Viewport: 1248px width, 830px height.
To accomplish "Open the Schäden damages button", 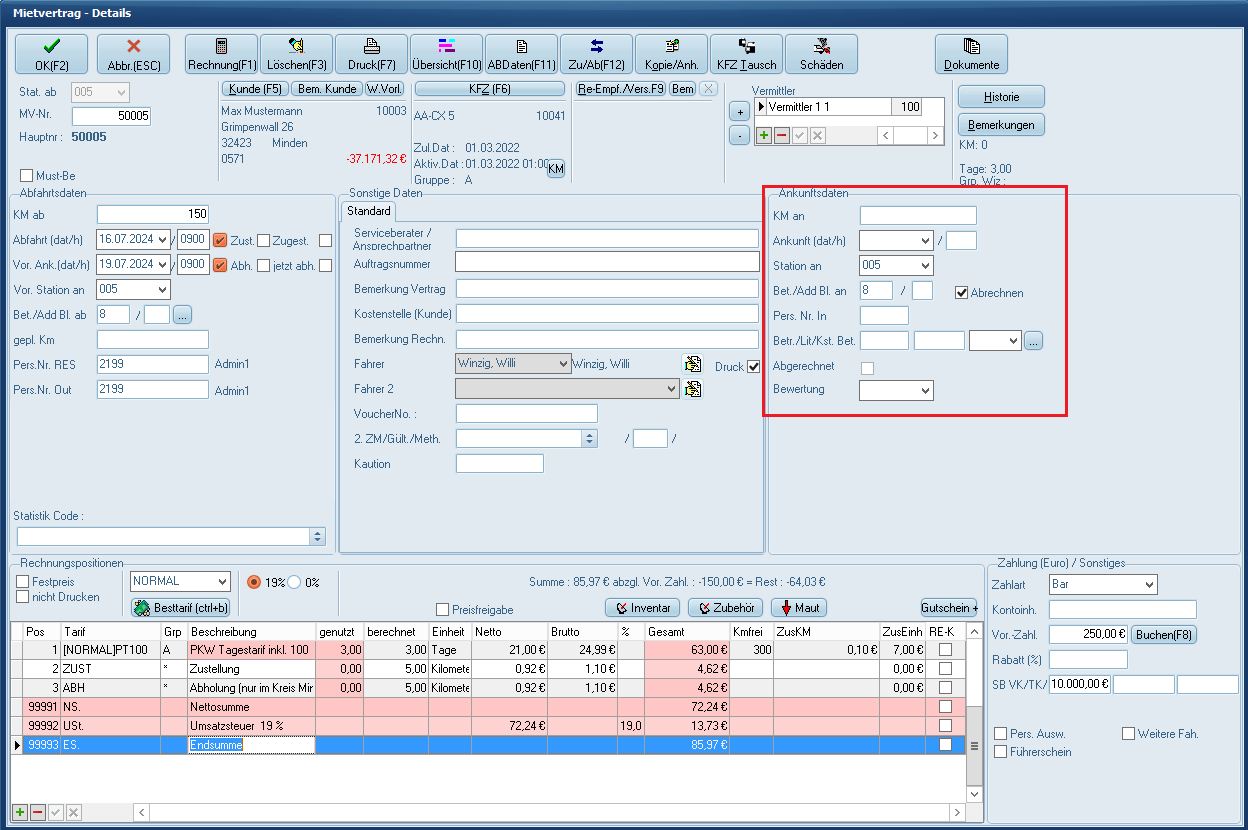I will point(821,54).
